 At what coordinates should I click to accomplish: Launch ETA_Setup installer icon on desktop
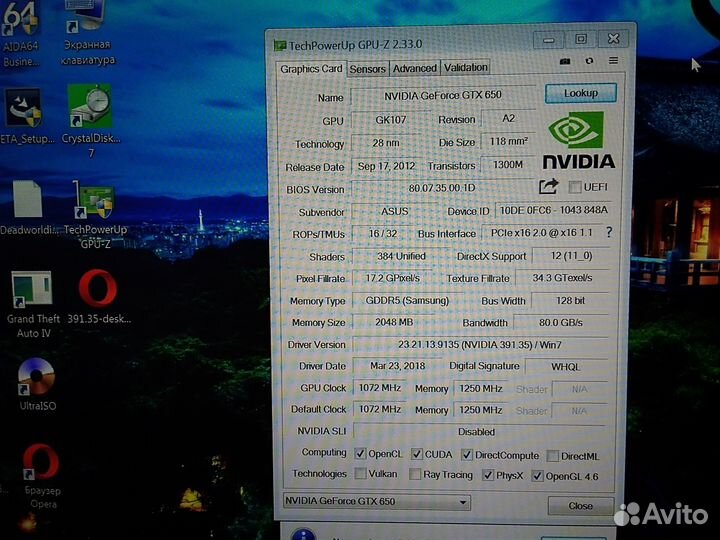[25, 117]
